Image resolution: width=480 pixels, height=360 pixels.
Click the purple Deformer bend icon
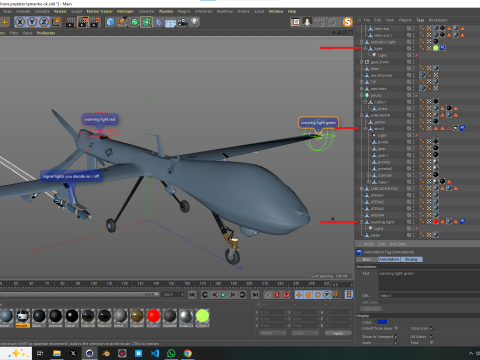point(159,22)
